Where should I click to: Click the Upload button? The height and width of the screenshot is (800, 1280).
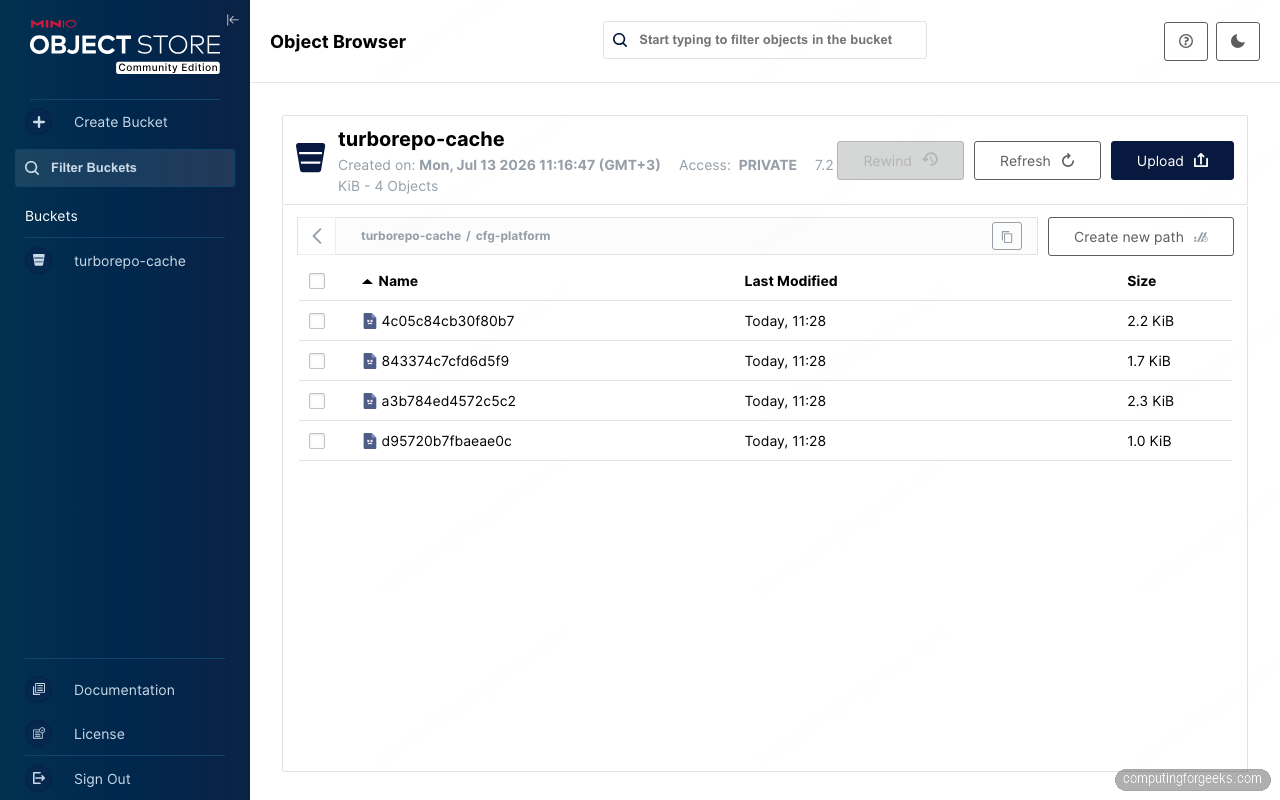pyautogui.click(x=1172, y=160)
